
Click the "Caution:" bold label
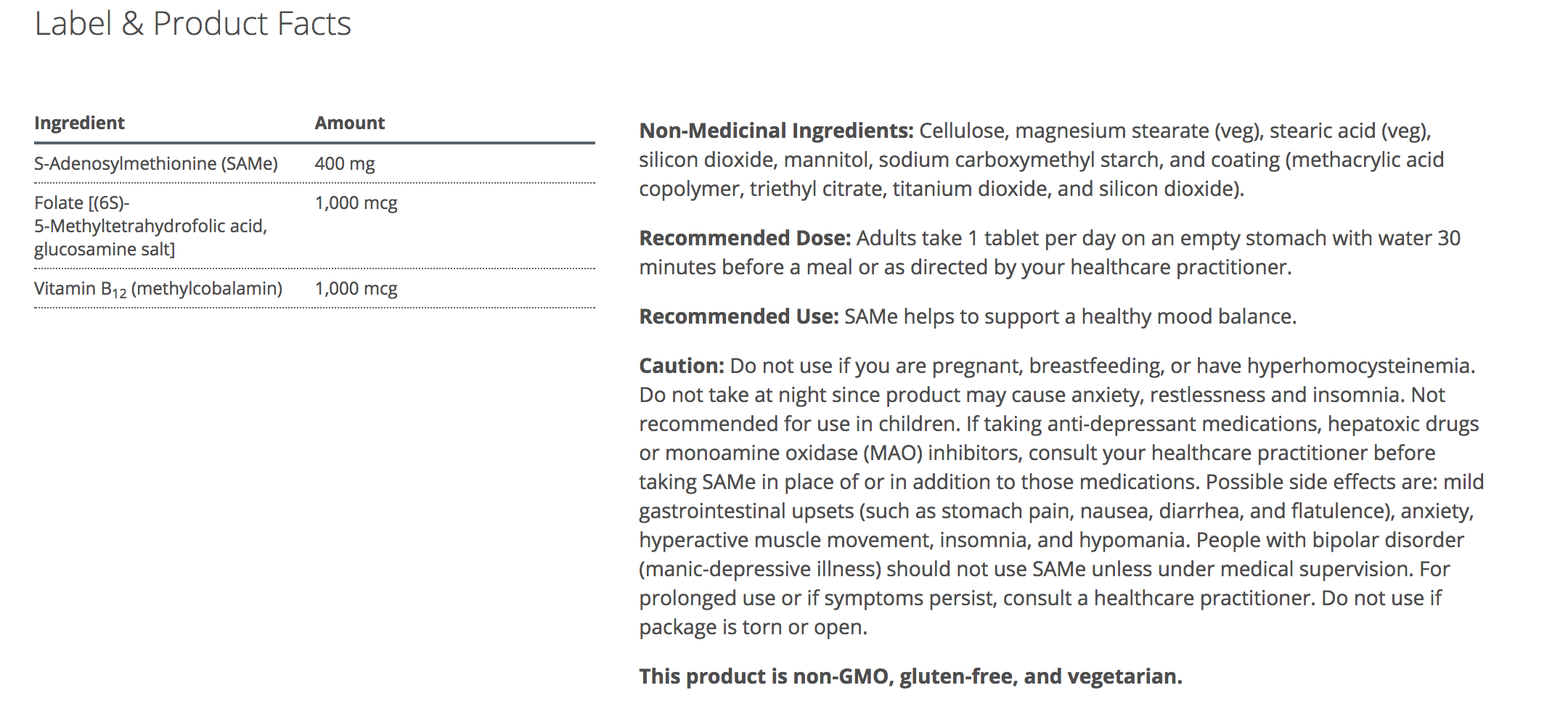click(x=681, y=366)
